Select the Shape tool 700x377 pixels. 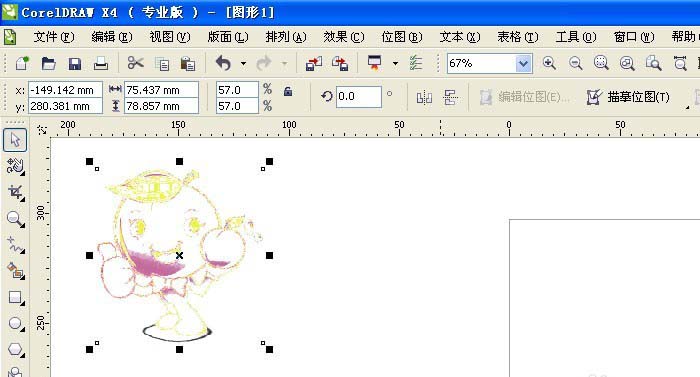coord(15,166)
